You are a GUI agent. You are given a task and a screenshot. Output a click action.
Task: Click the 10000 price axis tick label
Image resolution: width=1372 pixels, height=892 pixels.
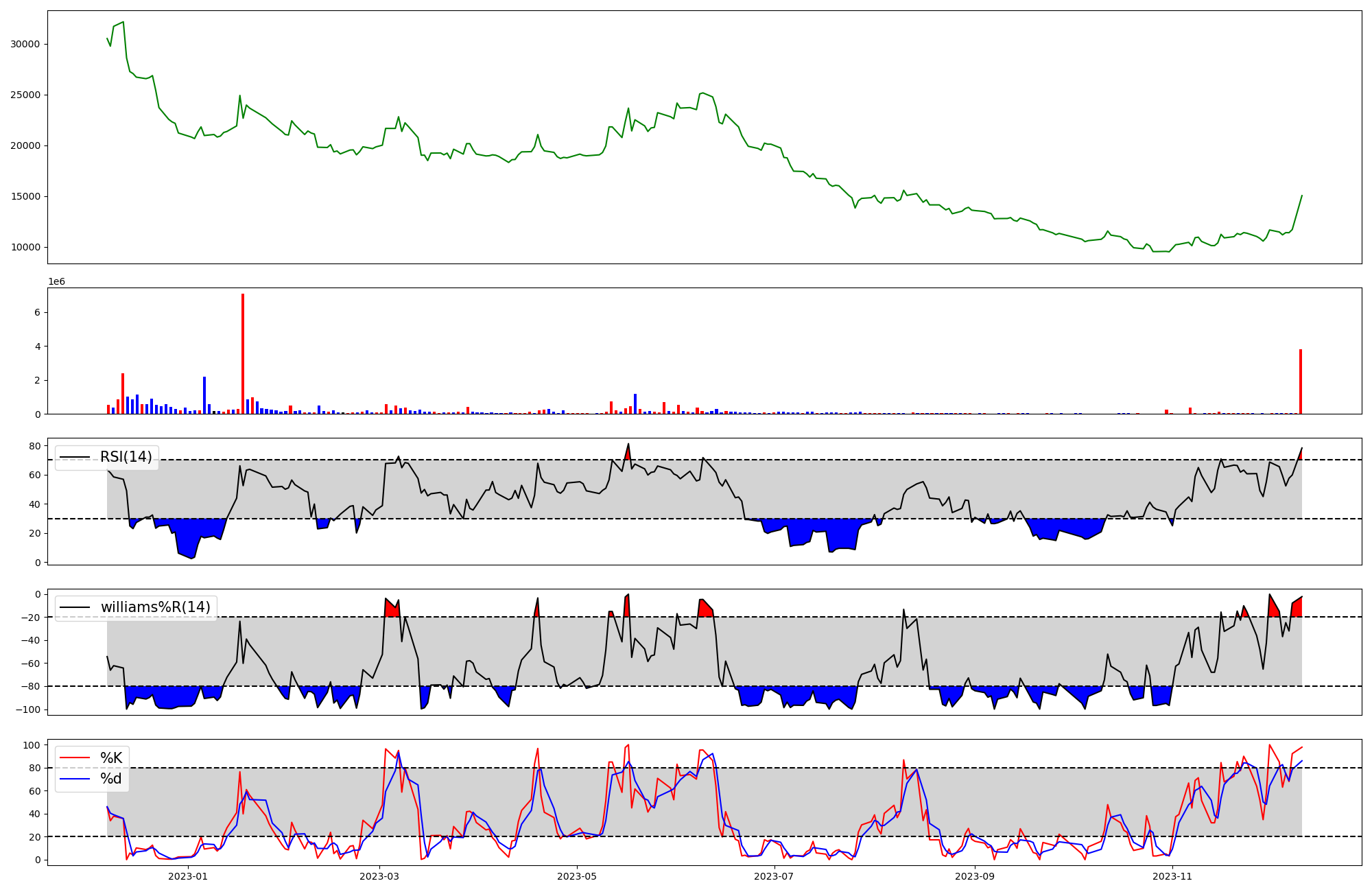point(25,247)
